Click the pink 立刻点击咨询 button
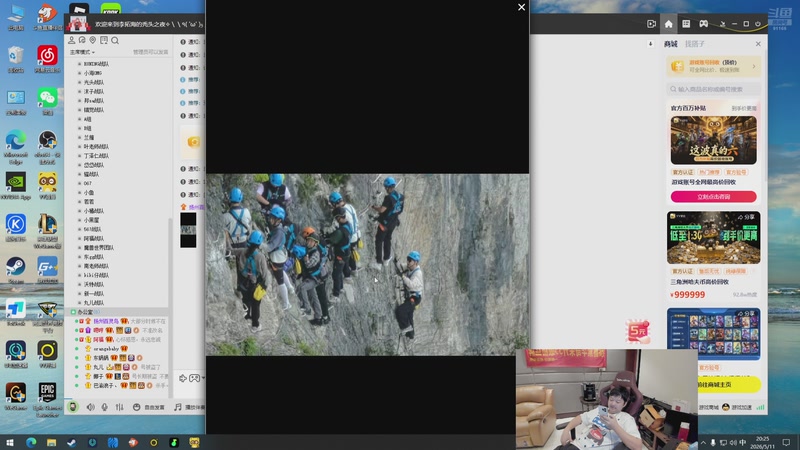Screen dimensions: 800x450 (713, 196)
